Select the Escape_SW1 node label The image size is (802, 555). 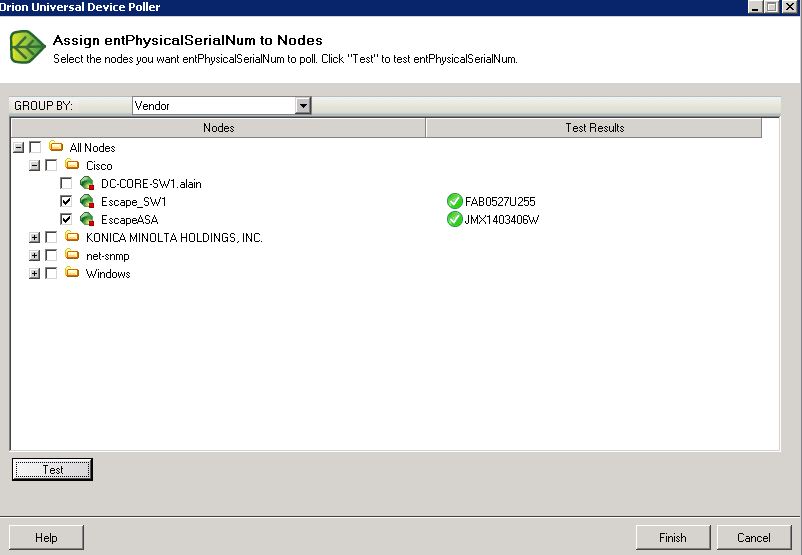point(133,202)
